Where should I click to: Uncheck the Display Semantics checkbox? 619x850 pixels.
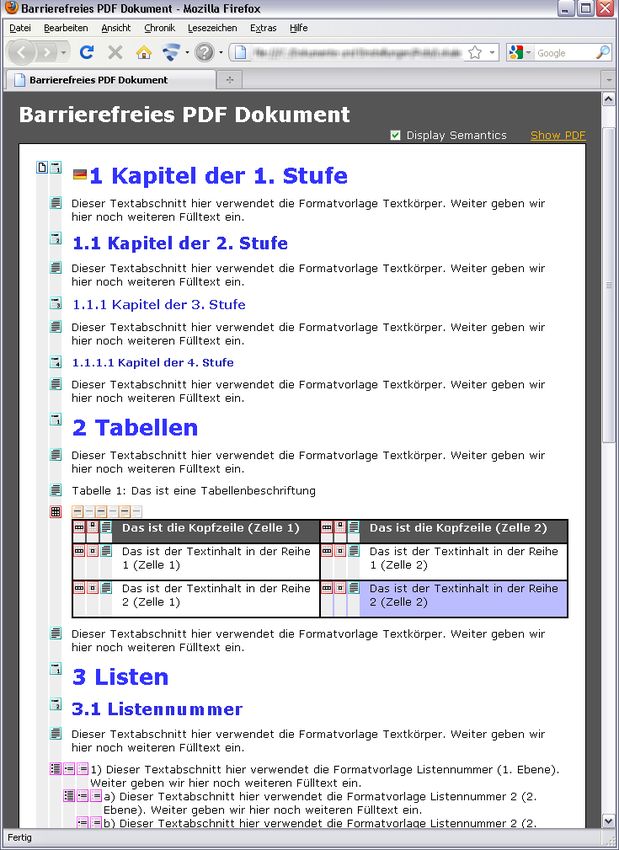click(x=395, y=135)
